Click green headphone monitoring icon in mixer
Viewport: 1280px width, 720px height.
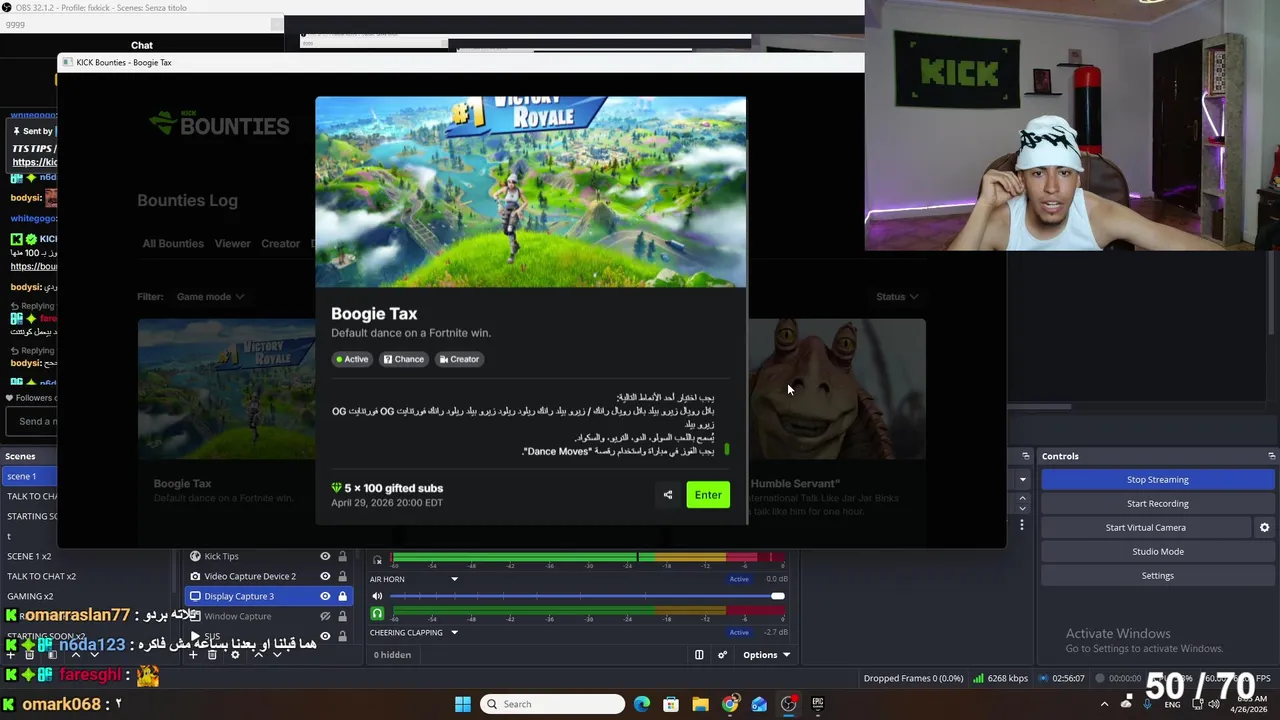[377, 613]
